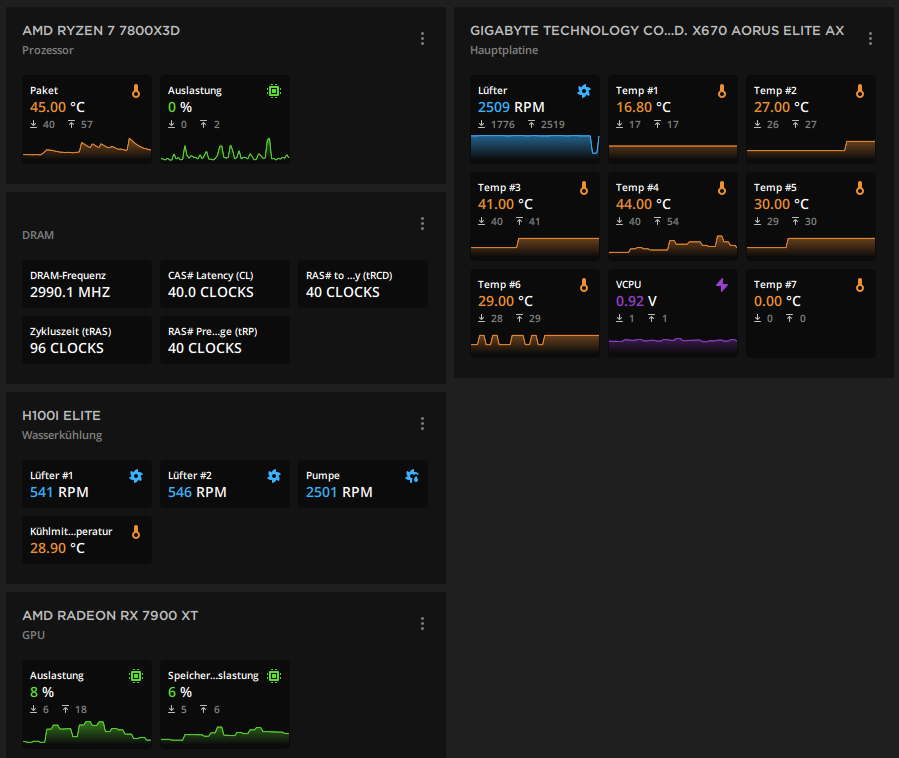Click the 6 % Speicherauslastung value
Viewport: 899px width, 758px height.
pyautogui.click(x=180, y=692)
